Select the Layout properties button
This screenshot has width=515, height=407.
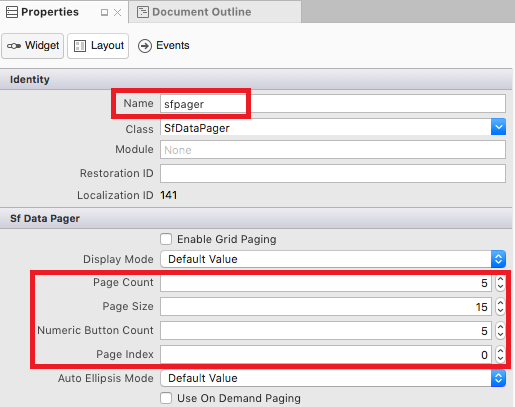[x=98, y=46]
